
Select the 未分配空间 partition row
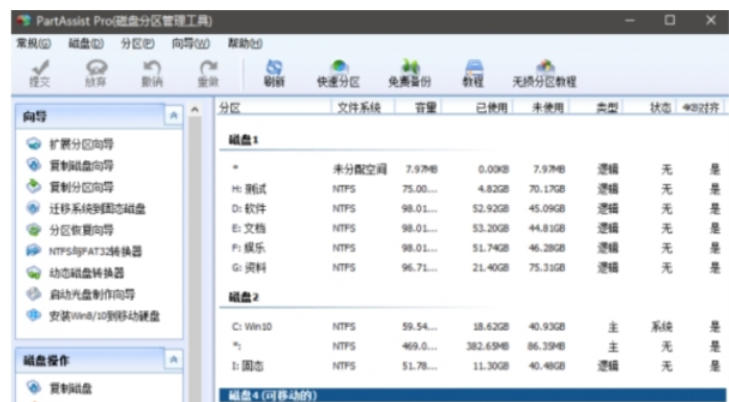[x=472, y=169]
